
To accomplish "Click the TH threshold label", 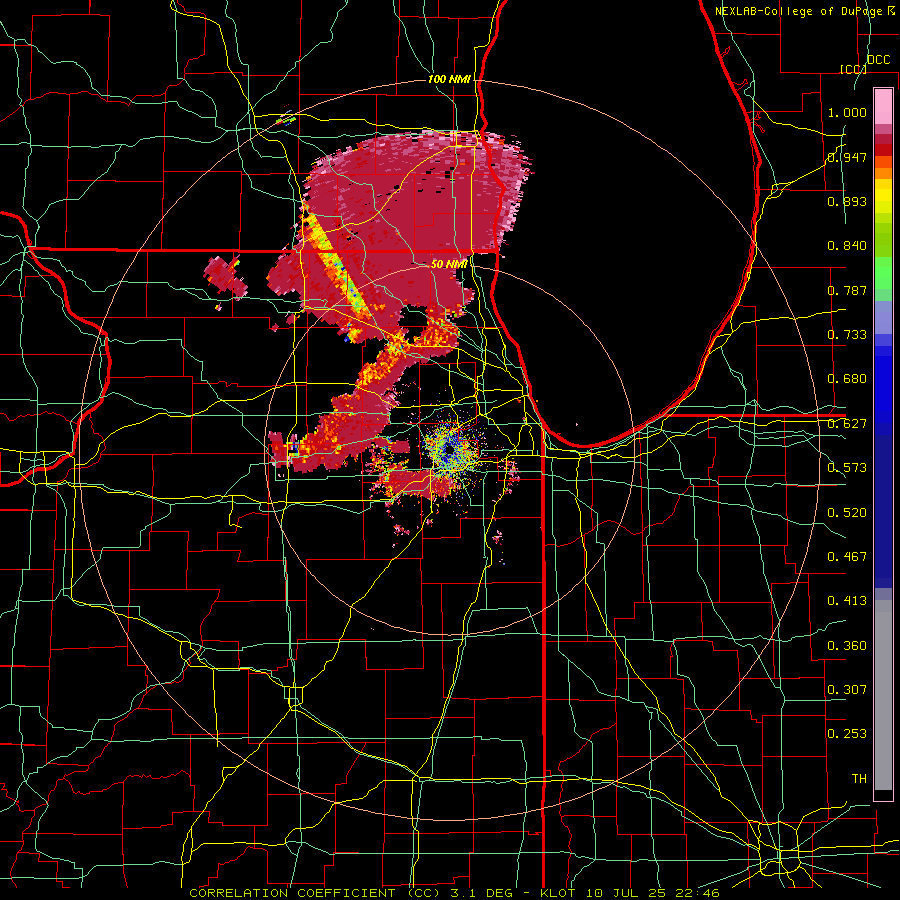I will tap(859, 779).
